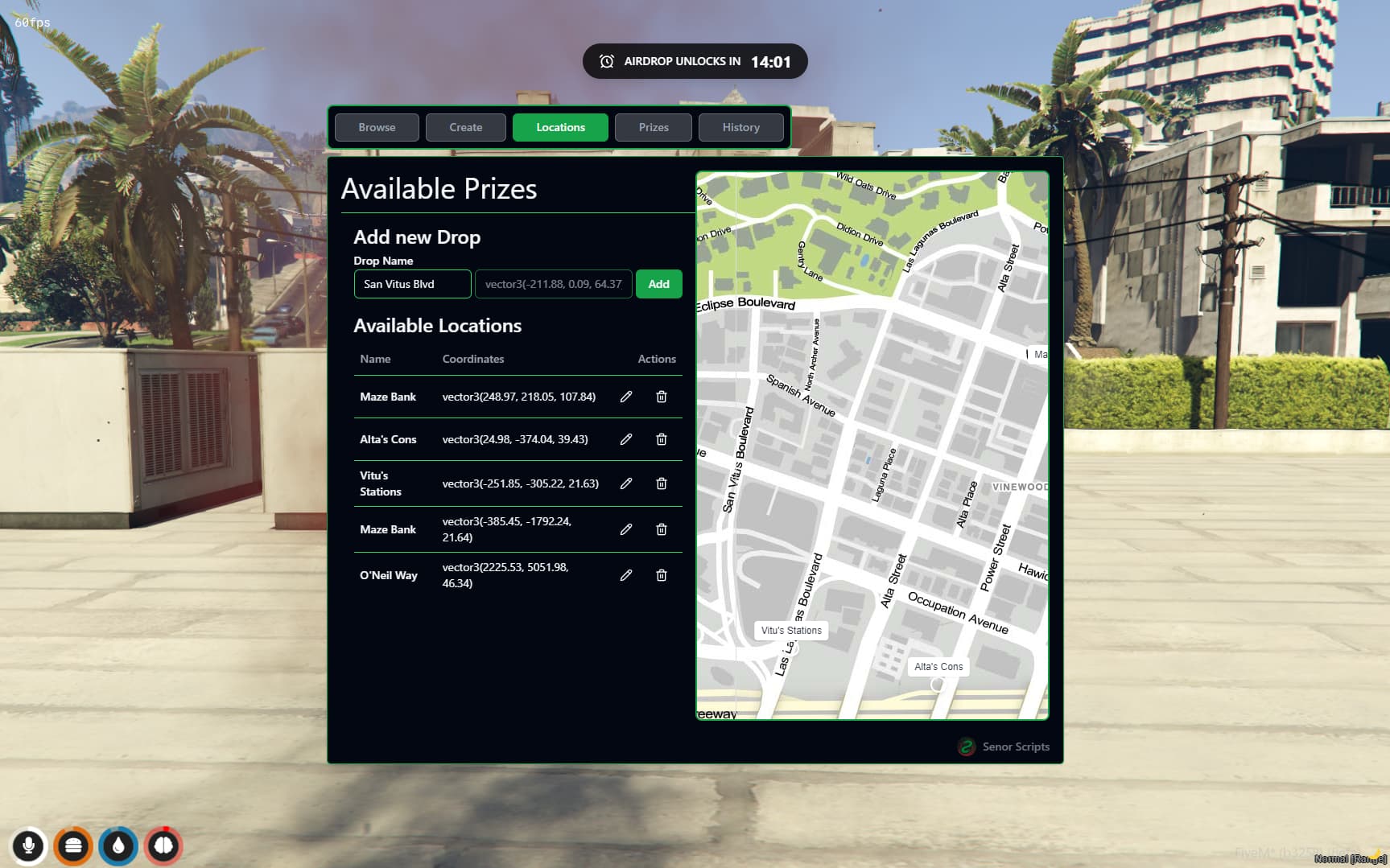Viewport: 1390px width, 868px height.
Task: Click the Senor Scripts credit text
Action: pyautogui.click(x=1016, y=747)
